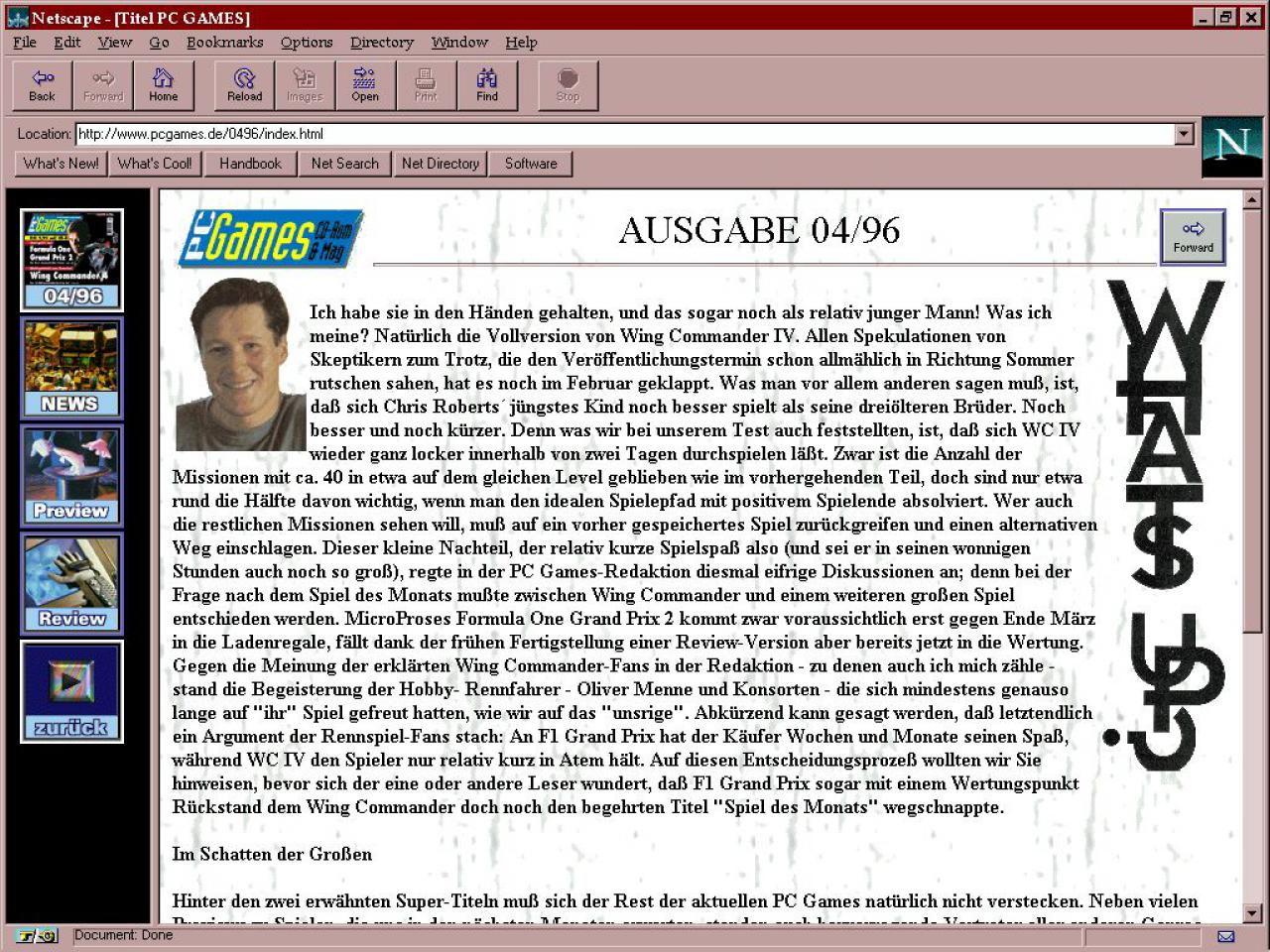
Task: Open the File menu
Action: [25, 42]
